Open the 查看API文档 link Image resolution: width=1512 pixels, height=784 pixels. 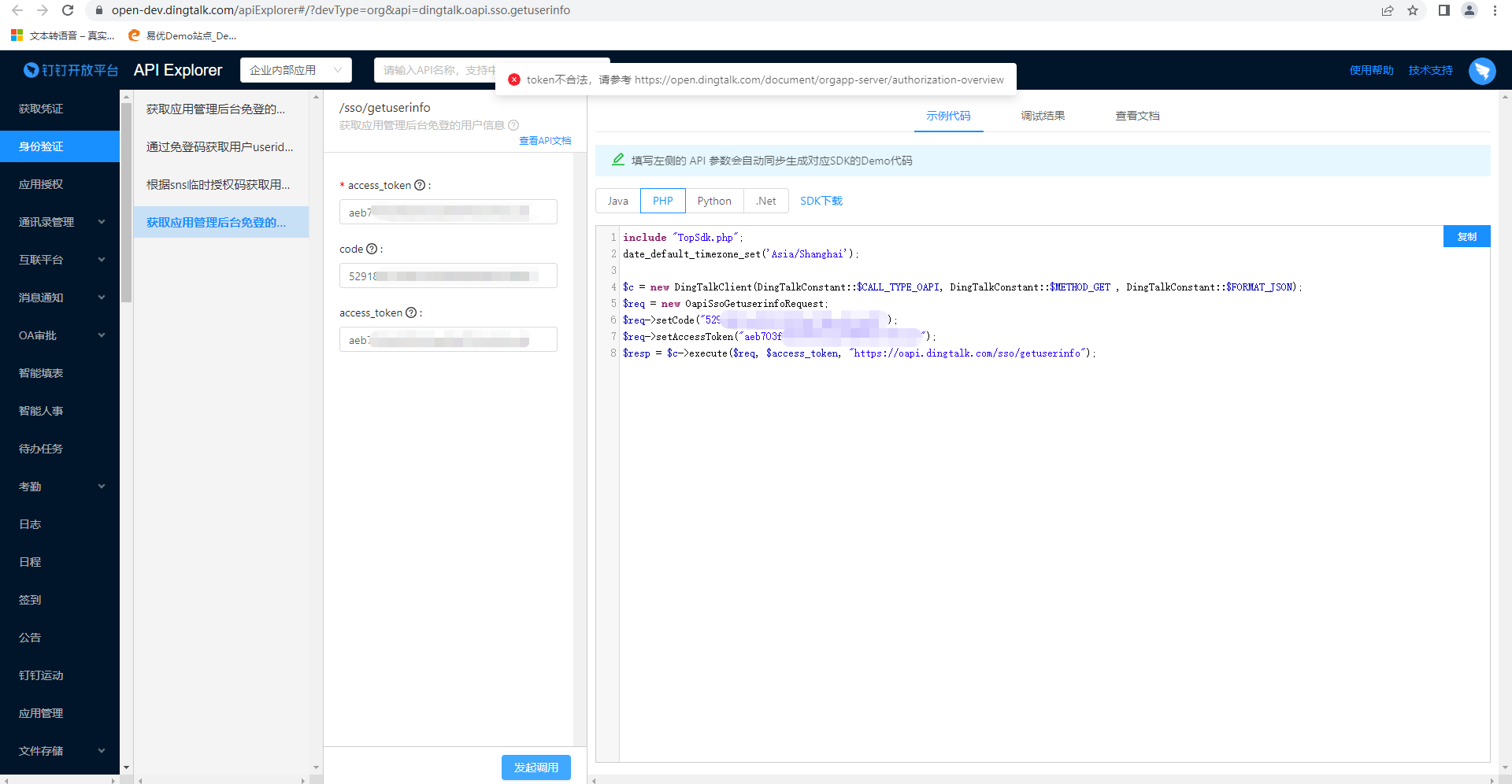click(545, 141)
